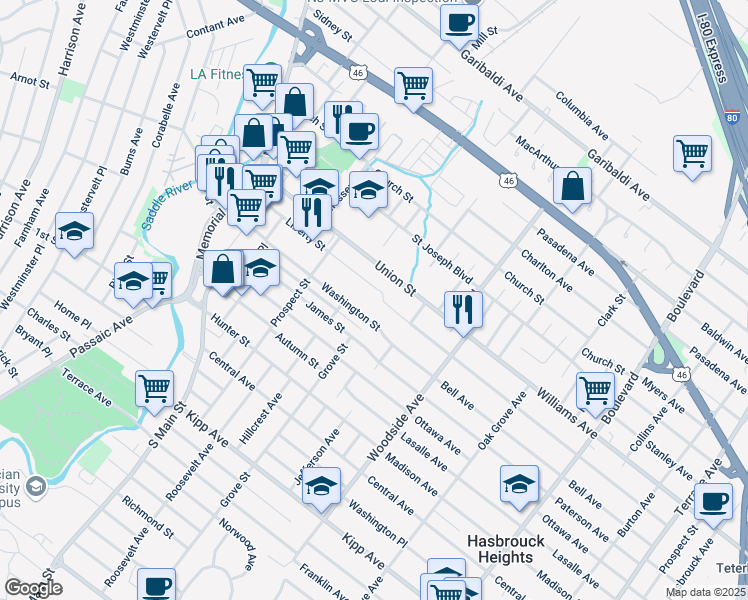Click the shopping bag marker on Memorial Dr
748x600 pixels.
[223, 272]
